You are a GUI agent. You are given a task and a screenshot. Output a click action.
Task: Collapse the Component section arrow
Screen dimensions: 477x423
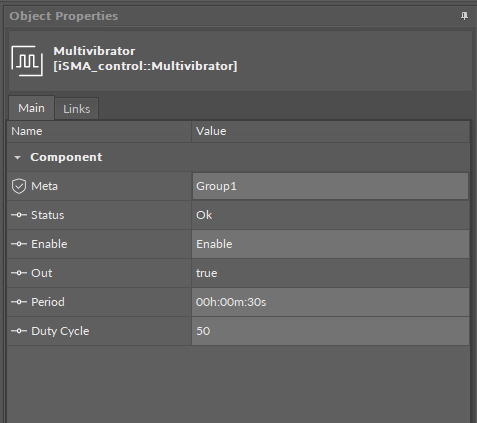[x=17, y=157]
